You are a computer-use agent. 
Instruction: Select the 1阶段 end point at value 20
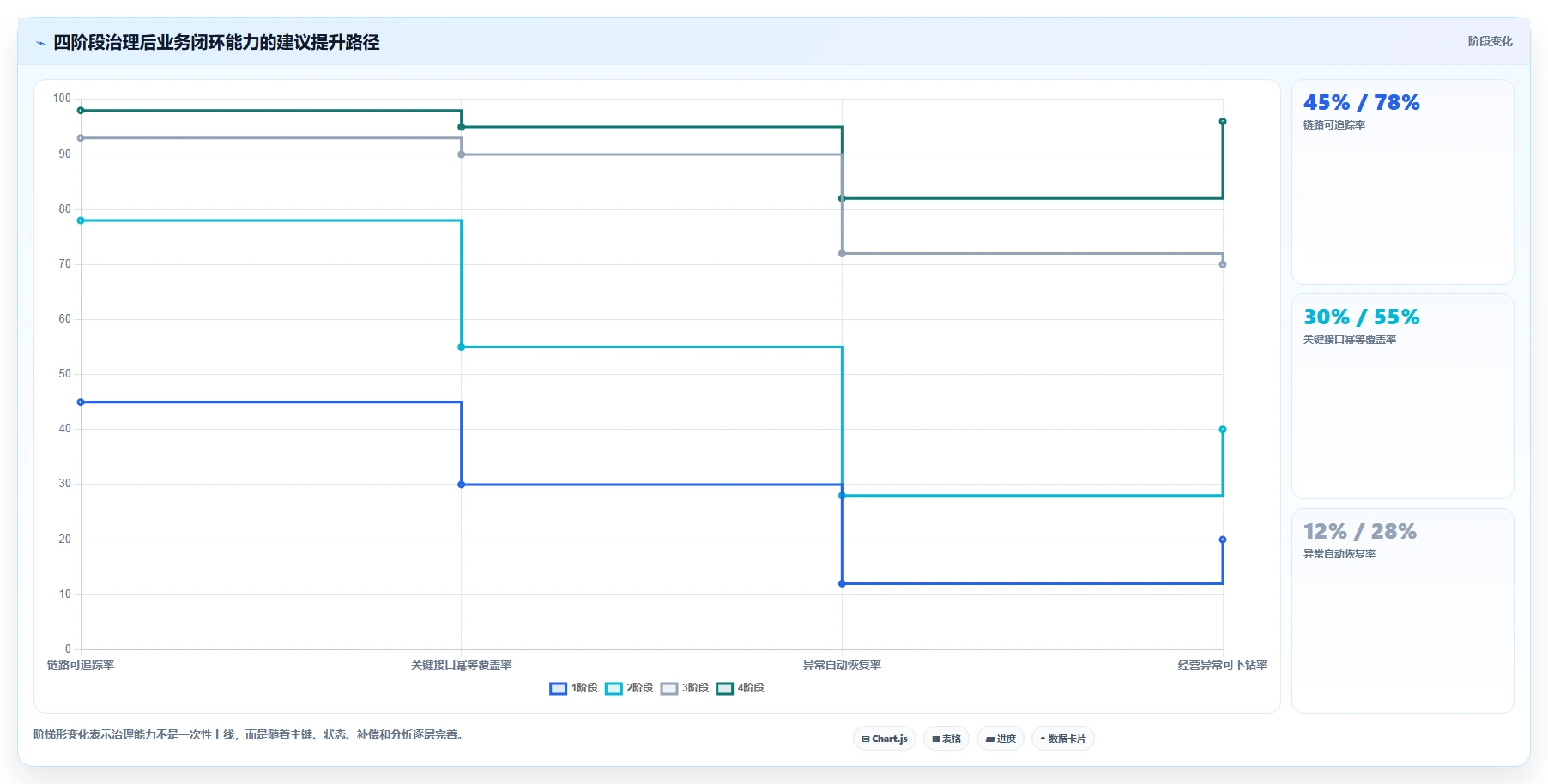point(1223,540)
